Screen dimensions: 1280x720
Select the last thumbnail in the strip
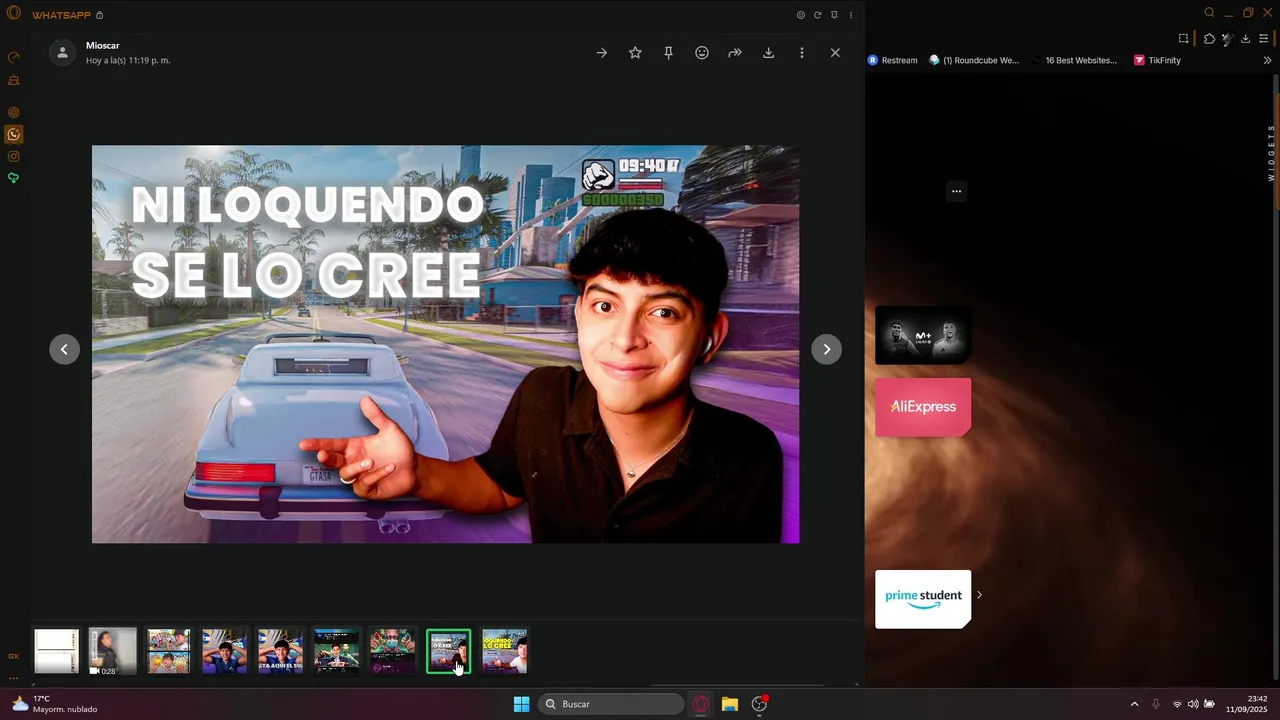pyautogui.click(x=504, y=651)
